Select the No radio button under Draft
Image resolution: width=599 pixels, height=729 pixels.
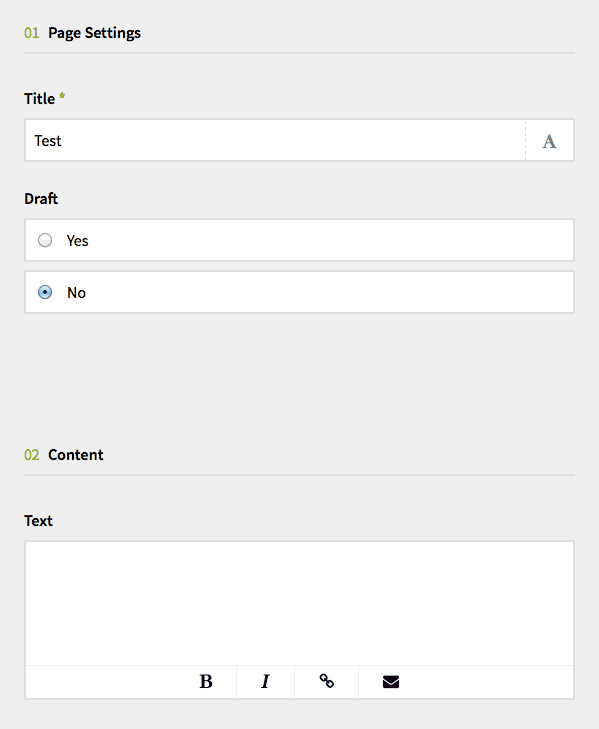(45, 292)
